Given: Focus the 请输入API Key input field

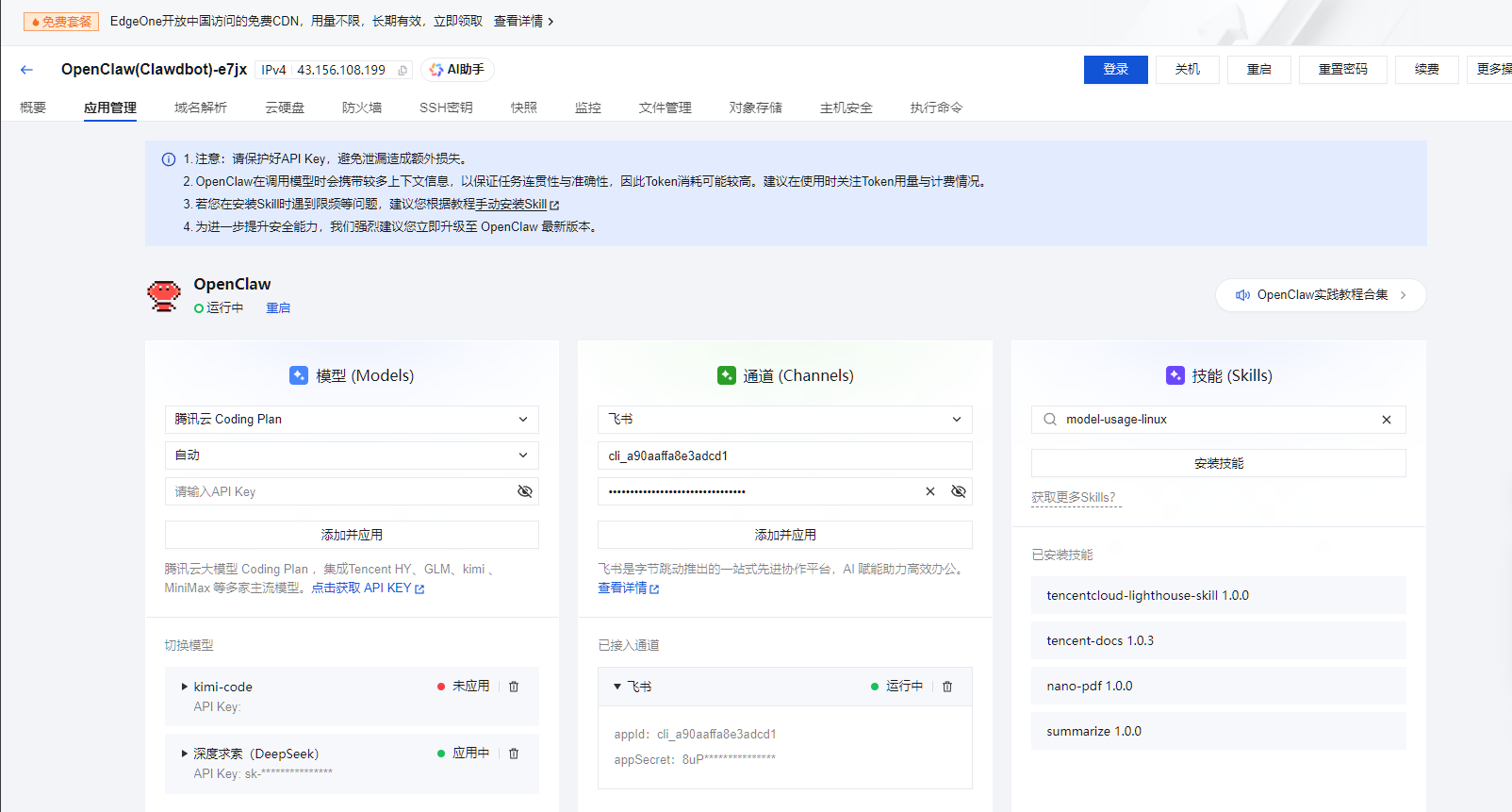Looking at the screenshot, I should (339, 491).
